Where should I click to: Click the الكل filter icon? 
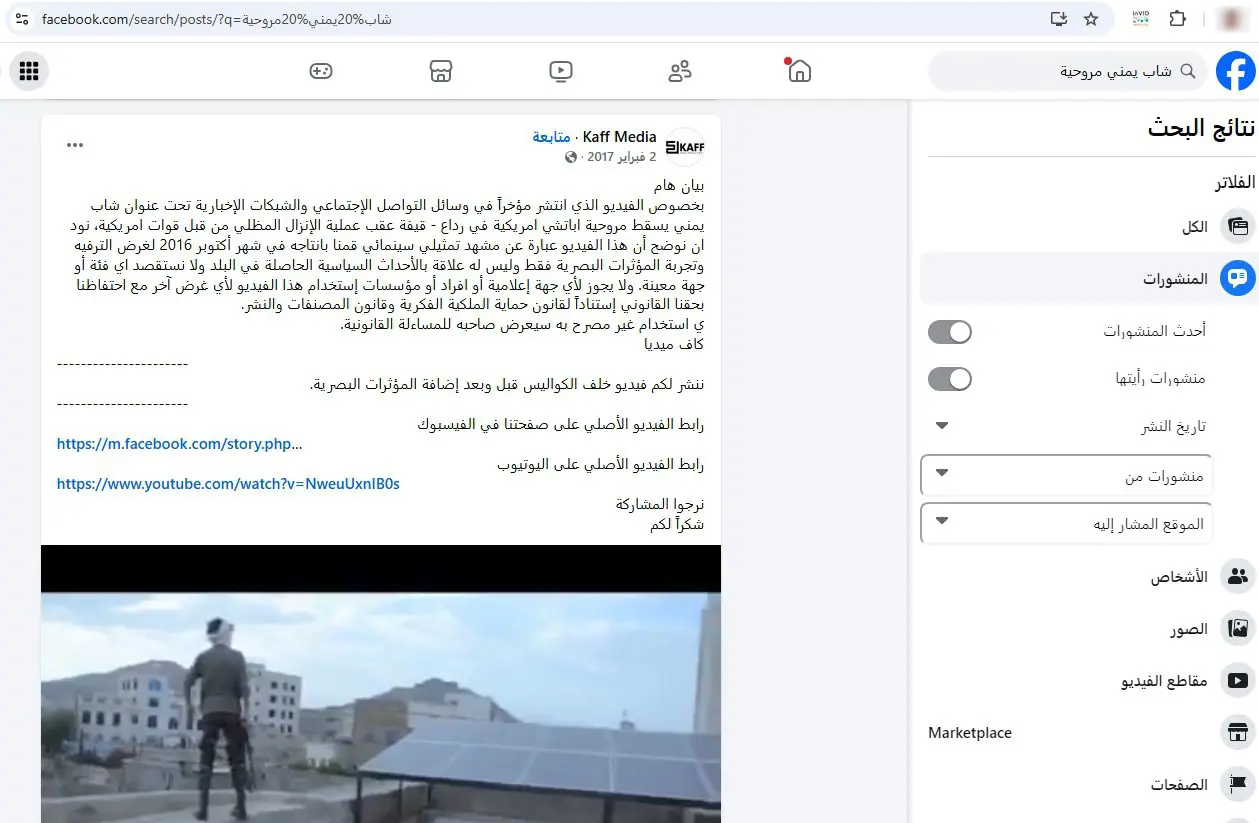[x=1238, y=227]
